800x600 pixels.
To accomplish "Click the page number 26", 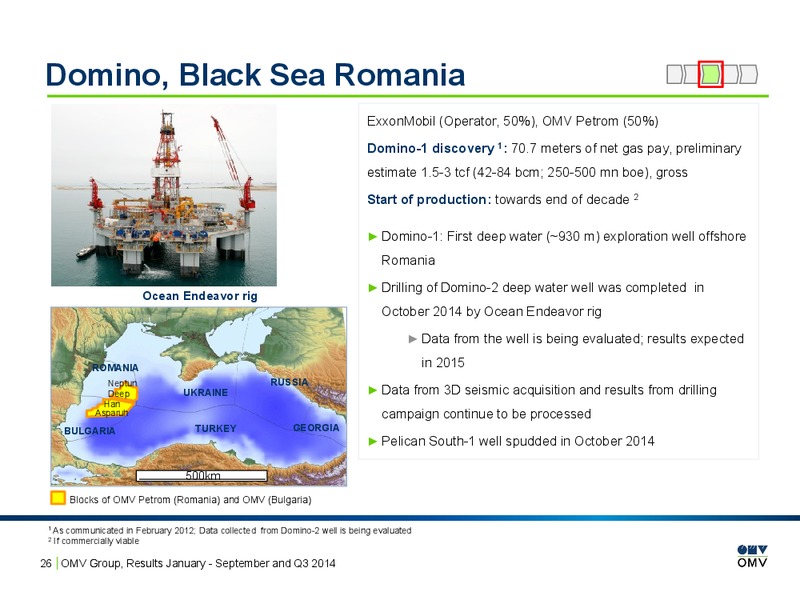I will [46, 563].
